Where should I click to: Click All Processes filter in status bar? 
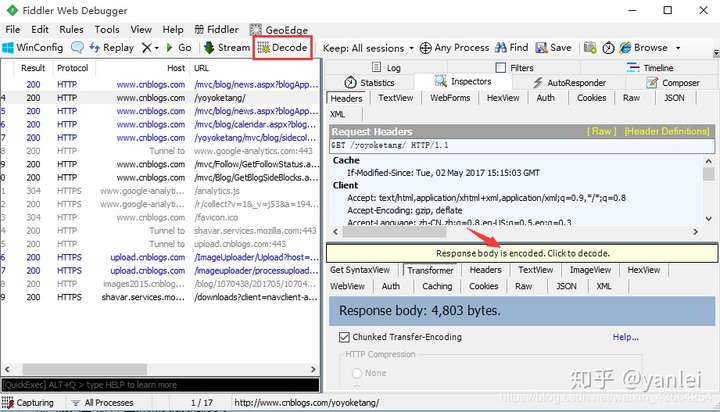tap(102, 403)
